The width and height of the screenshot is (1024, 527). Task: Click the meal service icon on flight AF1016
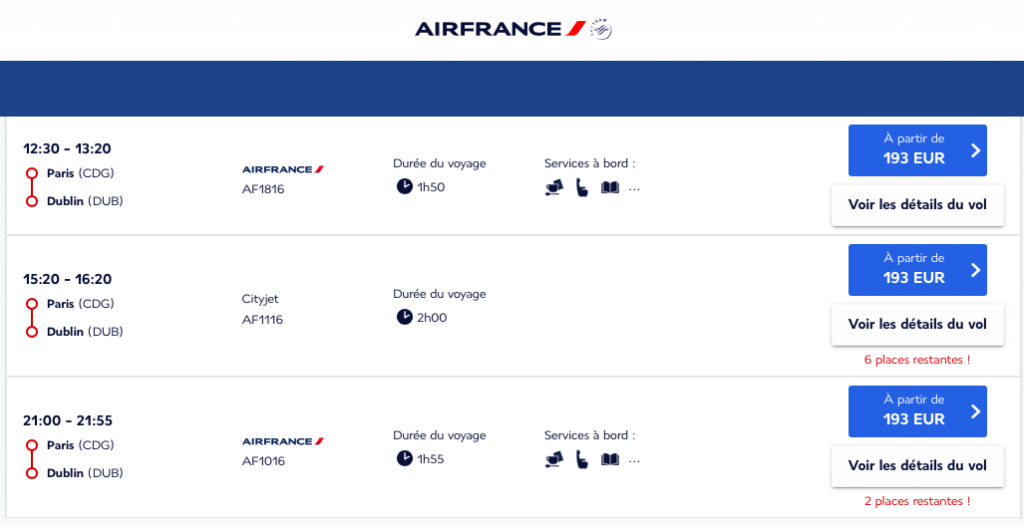pos(553,459)
